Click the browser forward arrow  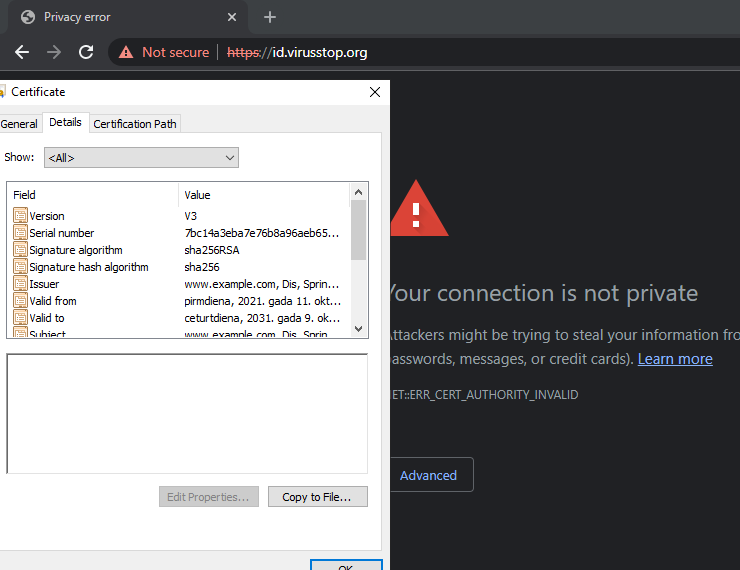click(x=54, y=52)
